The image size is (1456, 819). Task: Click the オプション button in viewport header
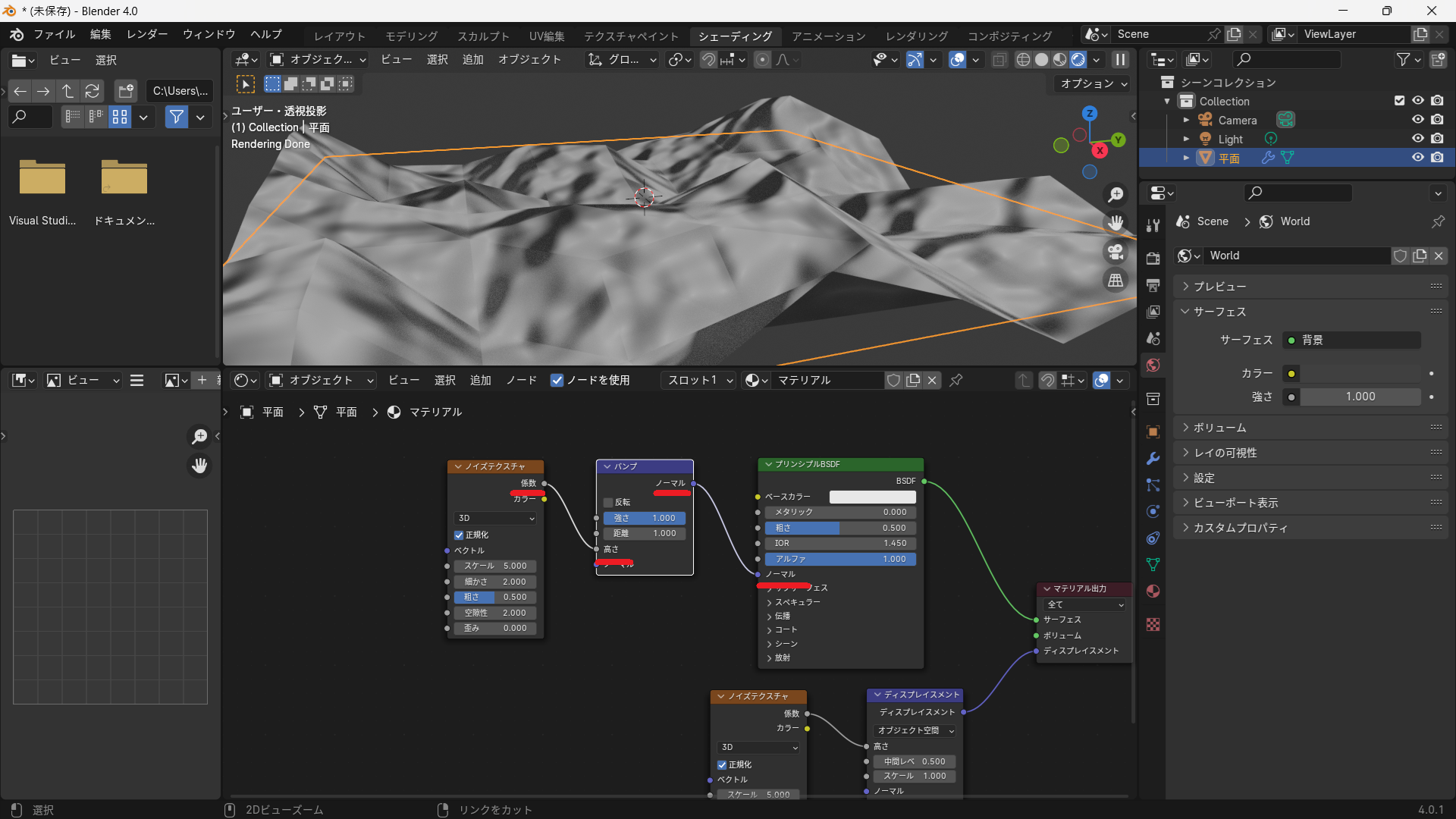[x=1094, y=83]
